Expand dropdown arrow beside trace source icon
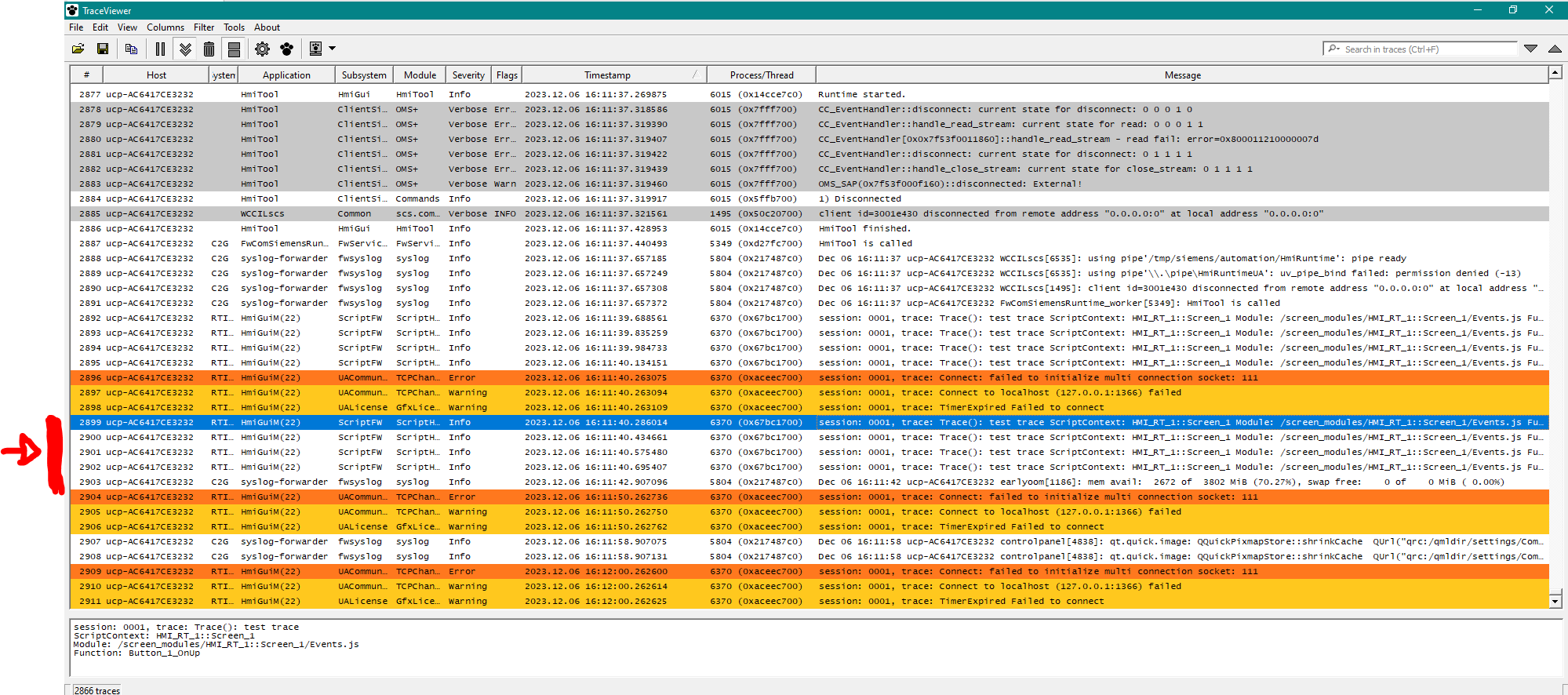 coord(333,49)
